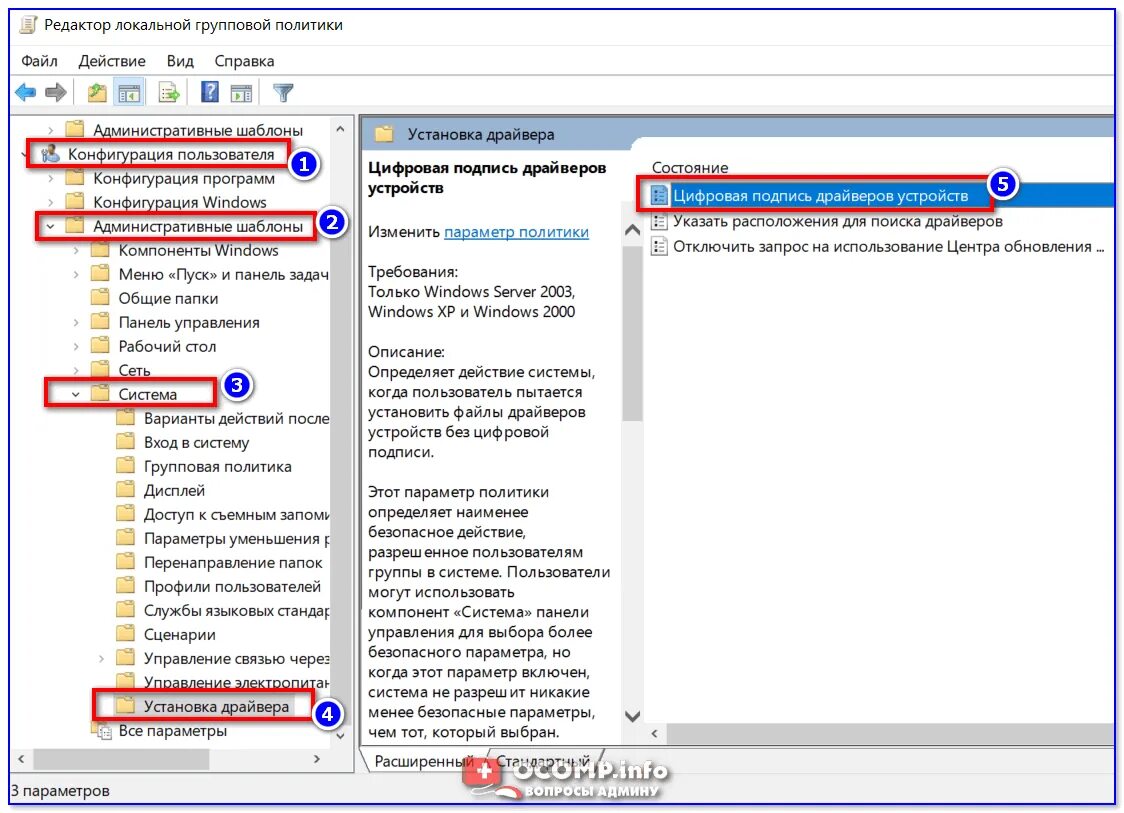Select the Сеть folder
The image size is (1124, 813).
[134, 371]
